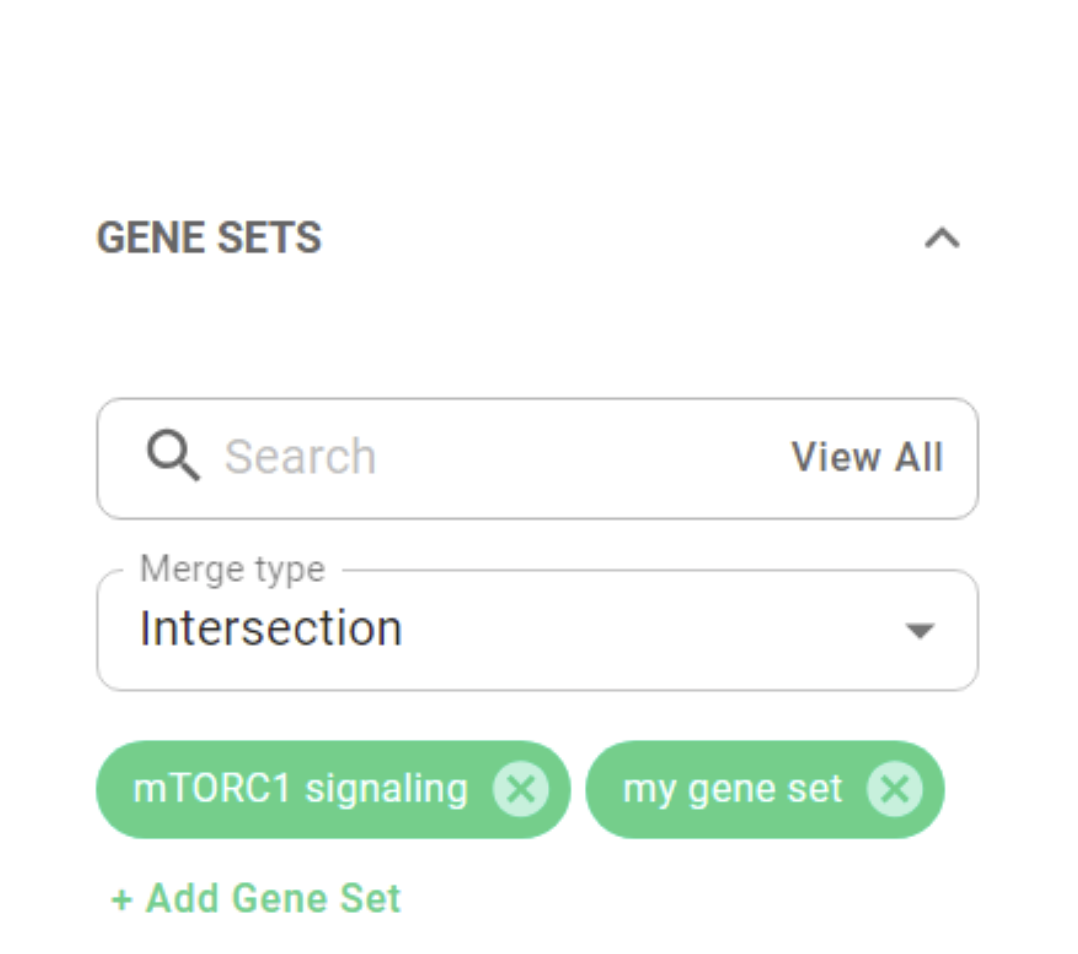Image resolution: width=1078 pixels, height=954 pixels.
Task: Click the Search placeholder text
Action: click(300, 457)
